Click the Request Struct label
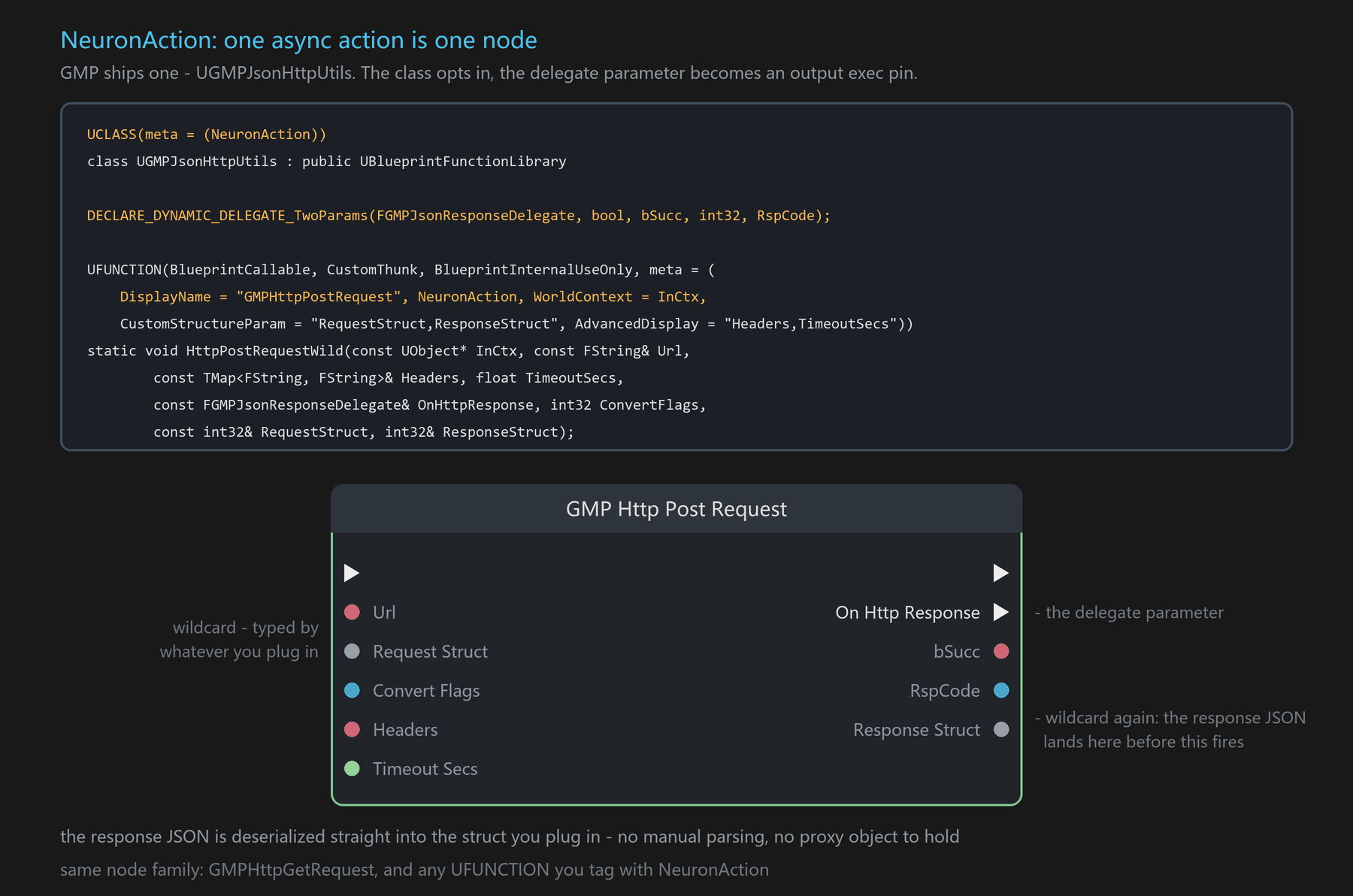The width and height of the screenshot is (1353, 896). [x=430, y=652]
